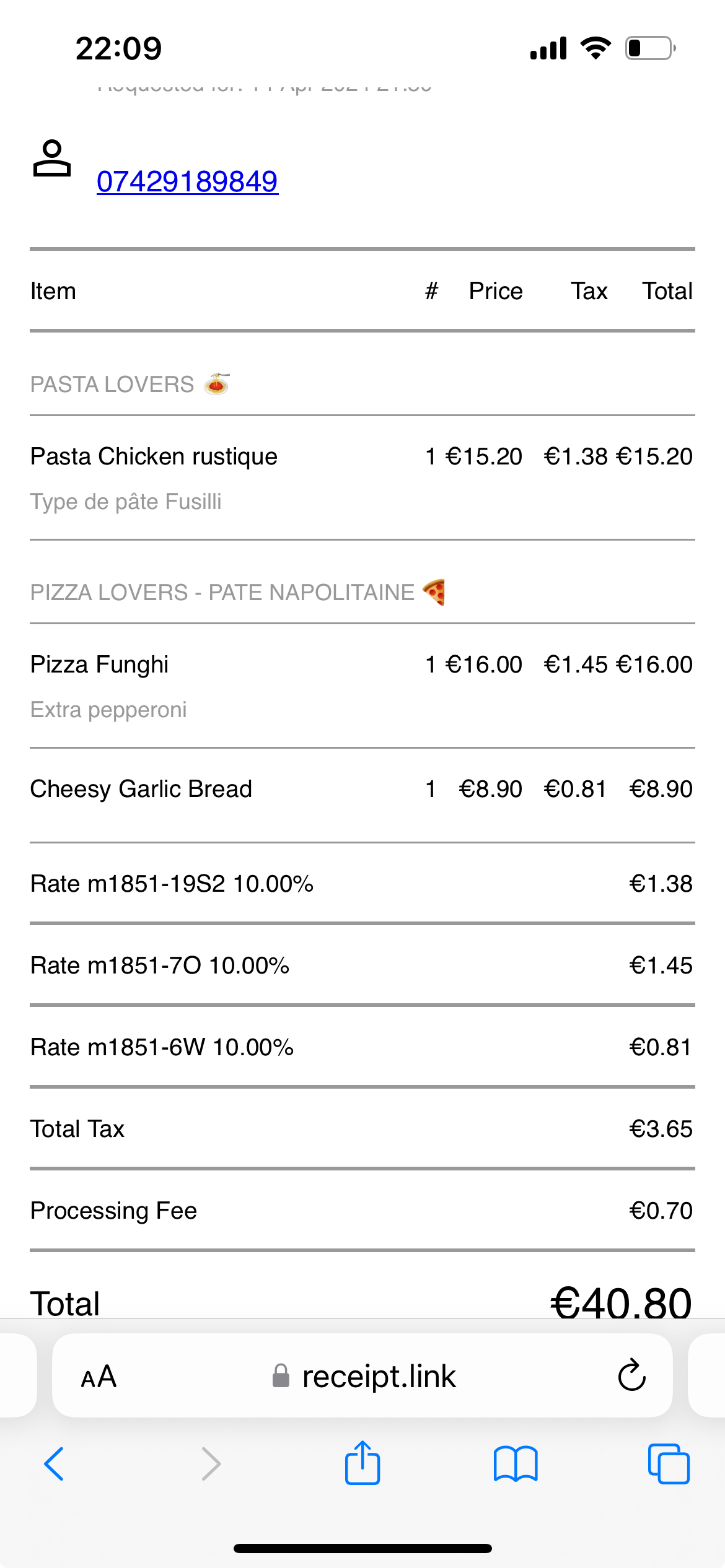Viewport: 725px width, 1568px height.
Task: Tap the pizza slice emoji icon
Action: tap(434, 592)
